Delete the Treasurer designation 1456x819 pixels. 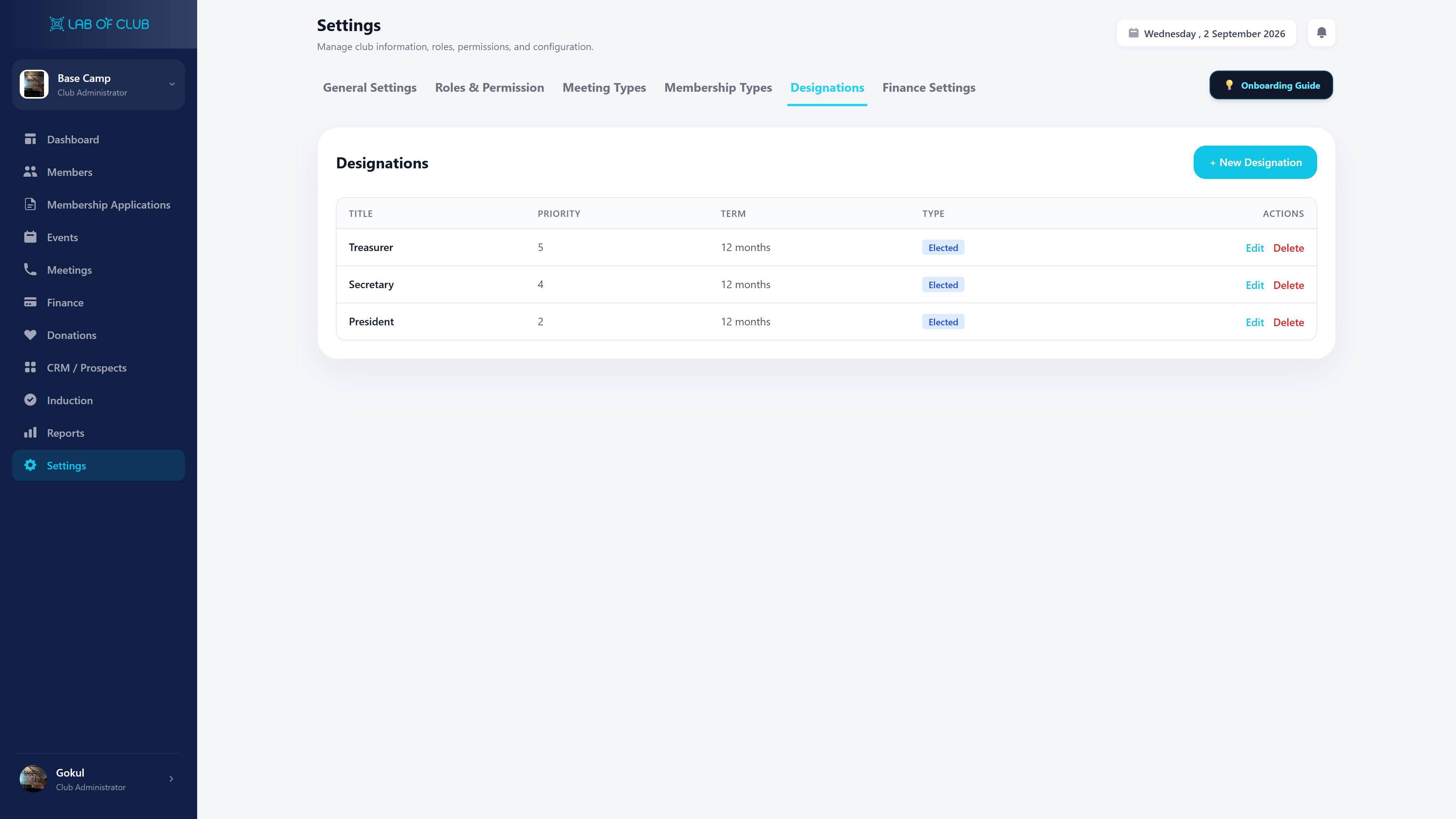pyautogui.click(x=1288, y=248)
